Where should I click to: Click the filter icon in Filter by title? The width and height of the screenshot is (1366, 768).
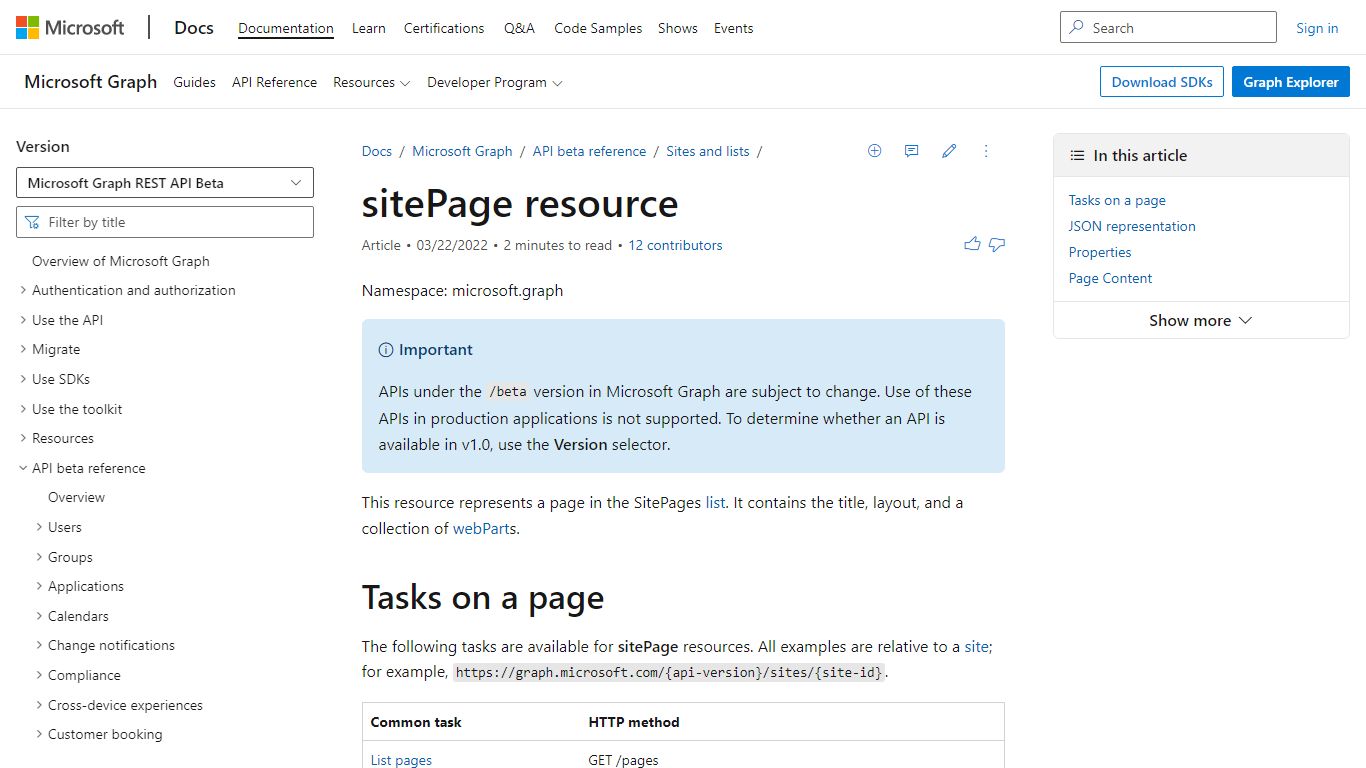tap(32, 222)
